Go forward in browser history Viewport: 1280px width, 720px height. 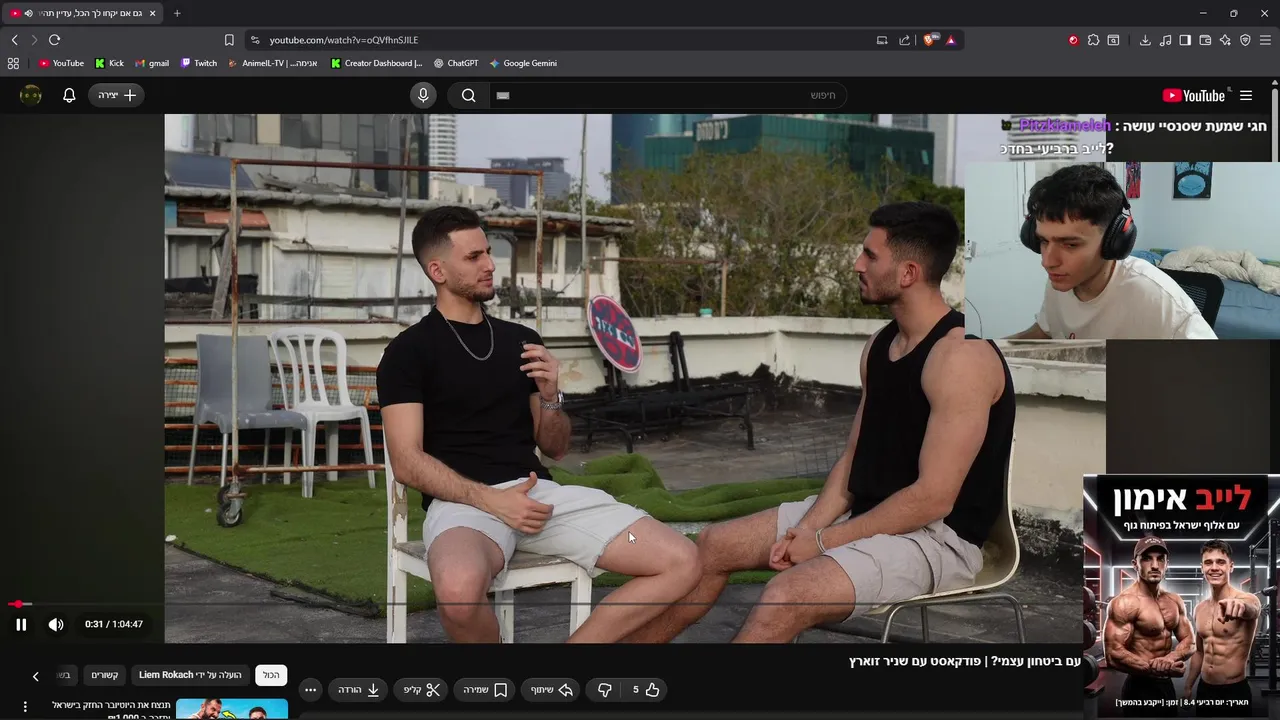click(33, 40)
